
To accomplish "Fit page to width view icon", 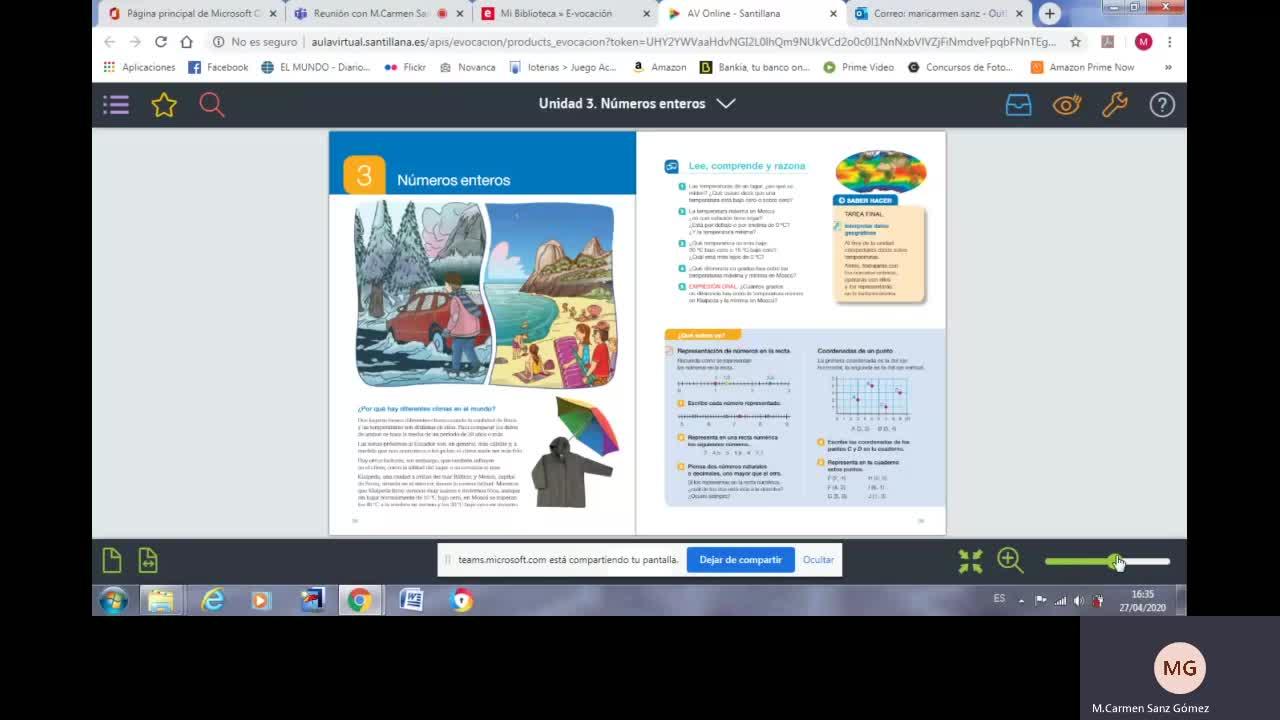I will point(148,561).
